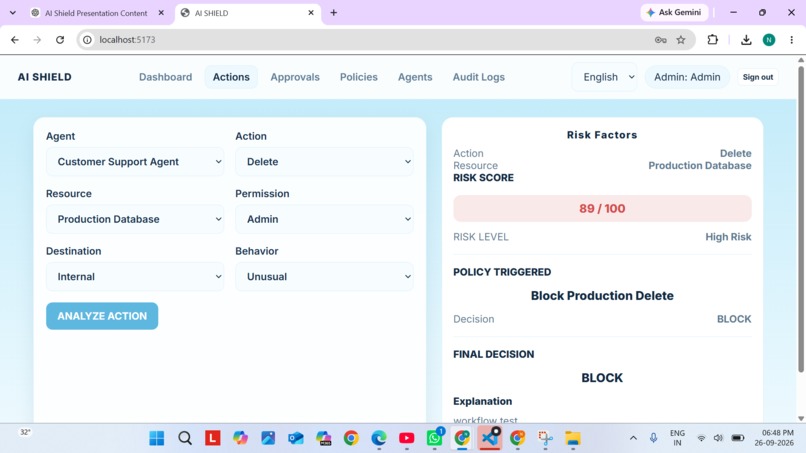Click the battery tray icon
The width and height of the screenshot is (806, 453).
click(738, 438)
